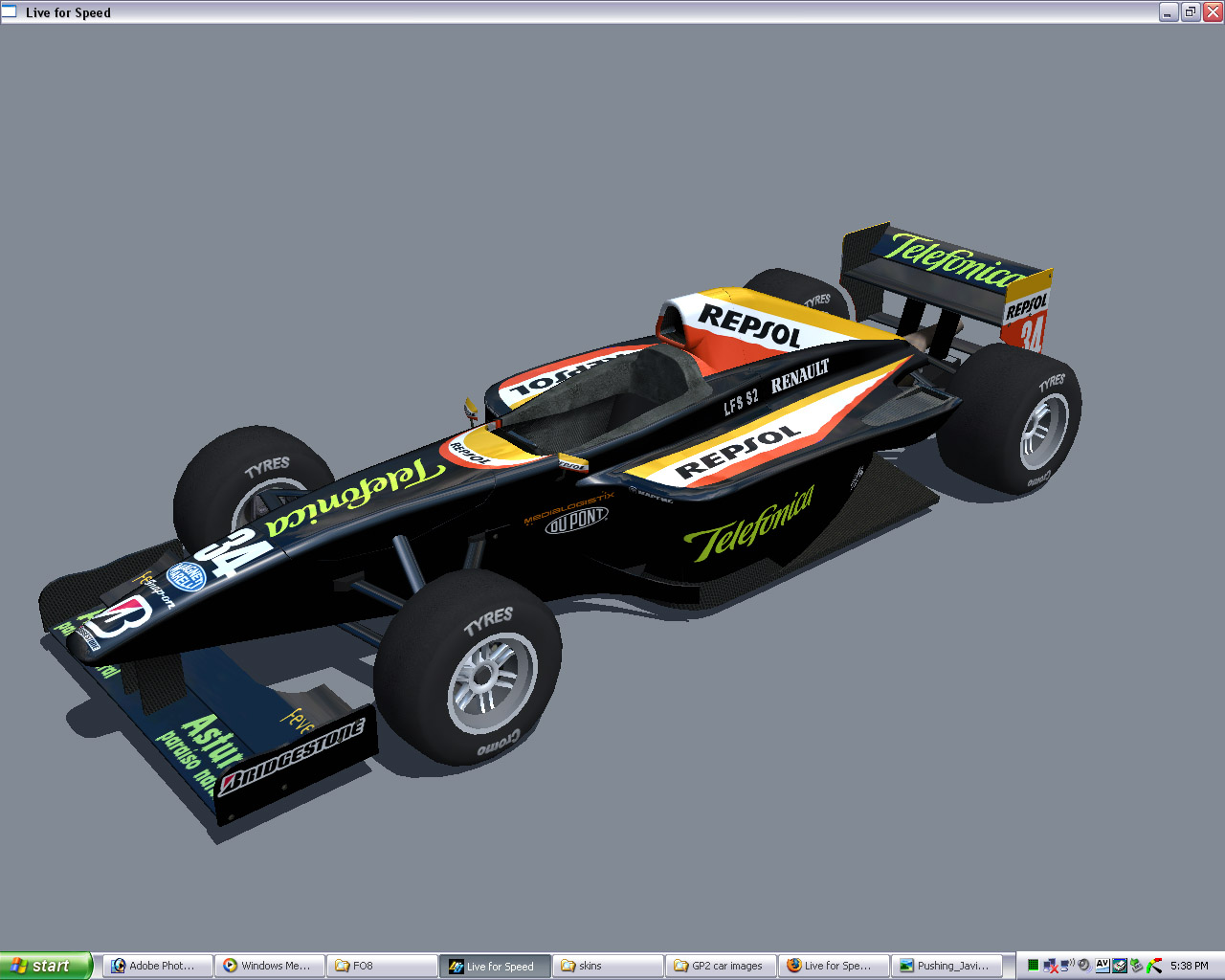
Task: Open the FO8 folder taskbar item
Action: click(382, 966)
